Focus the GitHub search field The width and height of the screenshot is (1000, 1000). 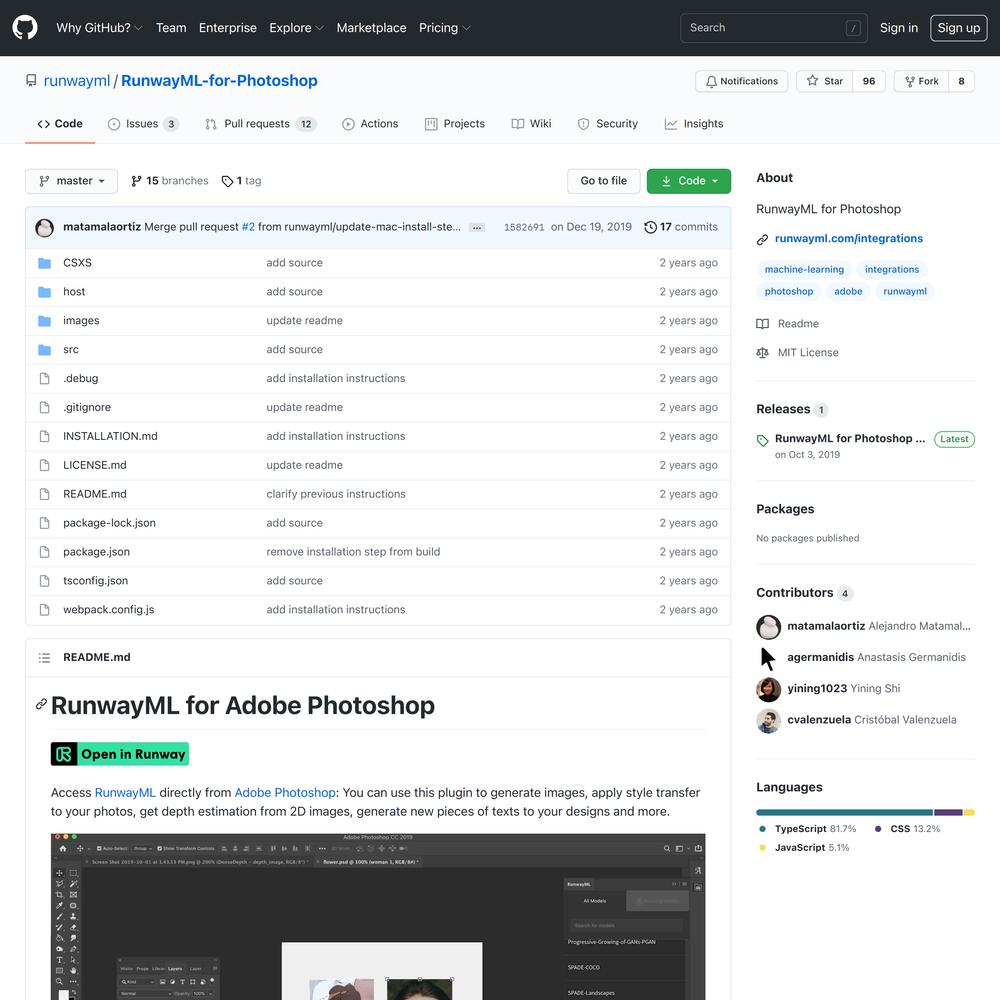[x=774, y=28]
